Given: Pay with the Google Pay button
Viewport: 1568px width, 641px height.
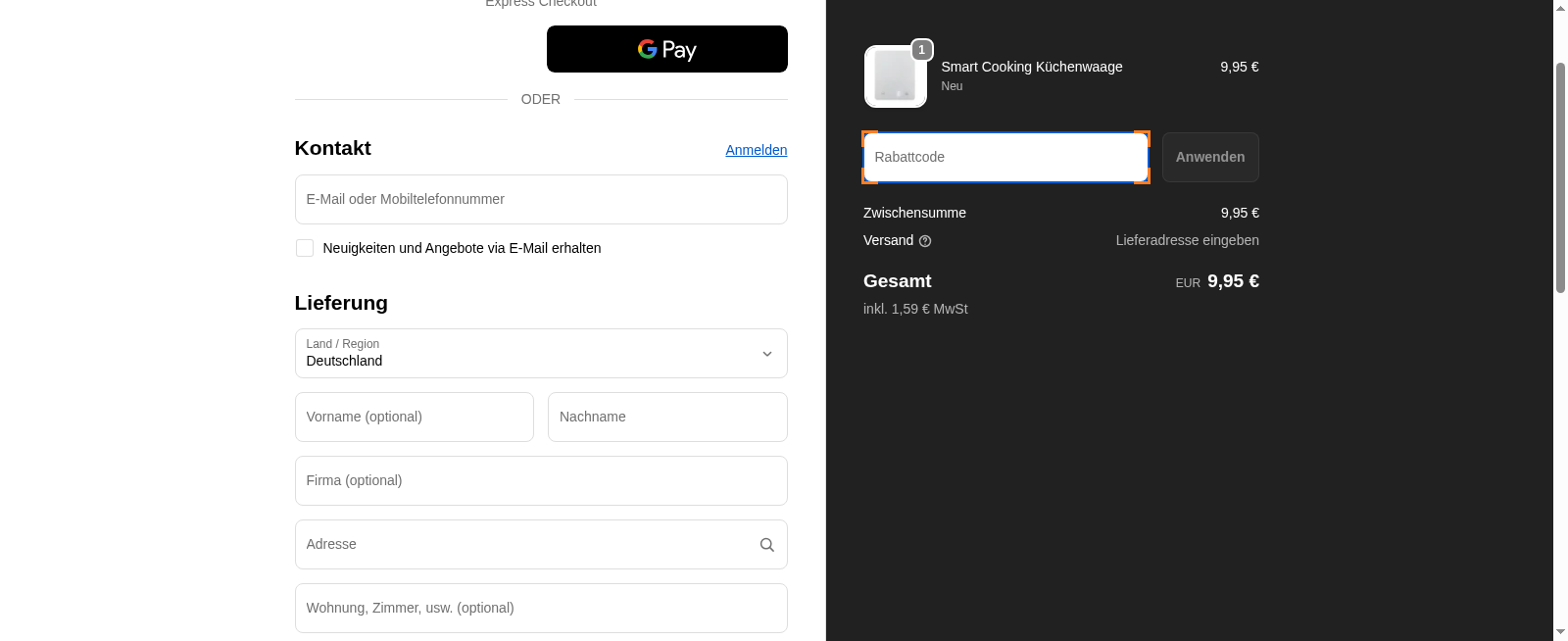Looking at the screenshot, I should pos(666,49).
